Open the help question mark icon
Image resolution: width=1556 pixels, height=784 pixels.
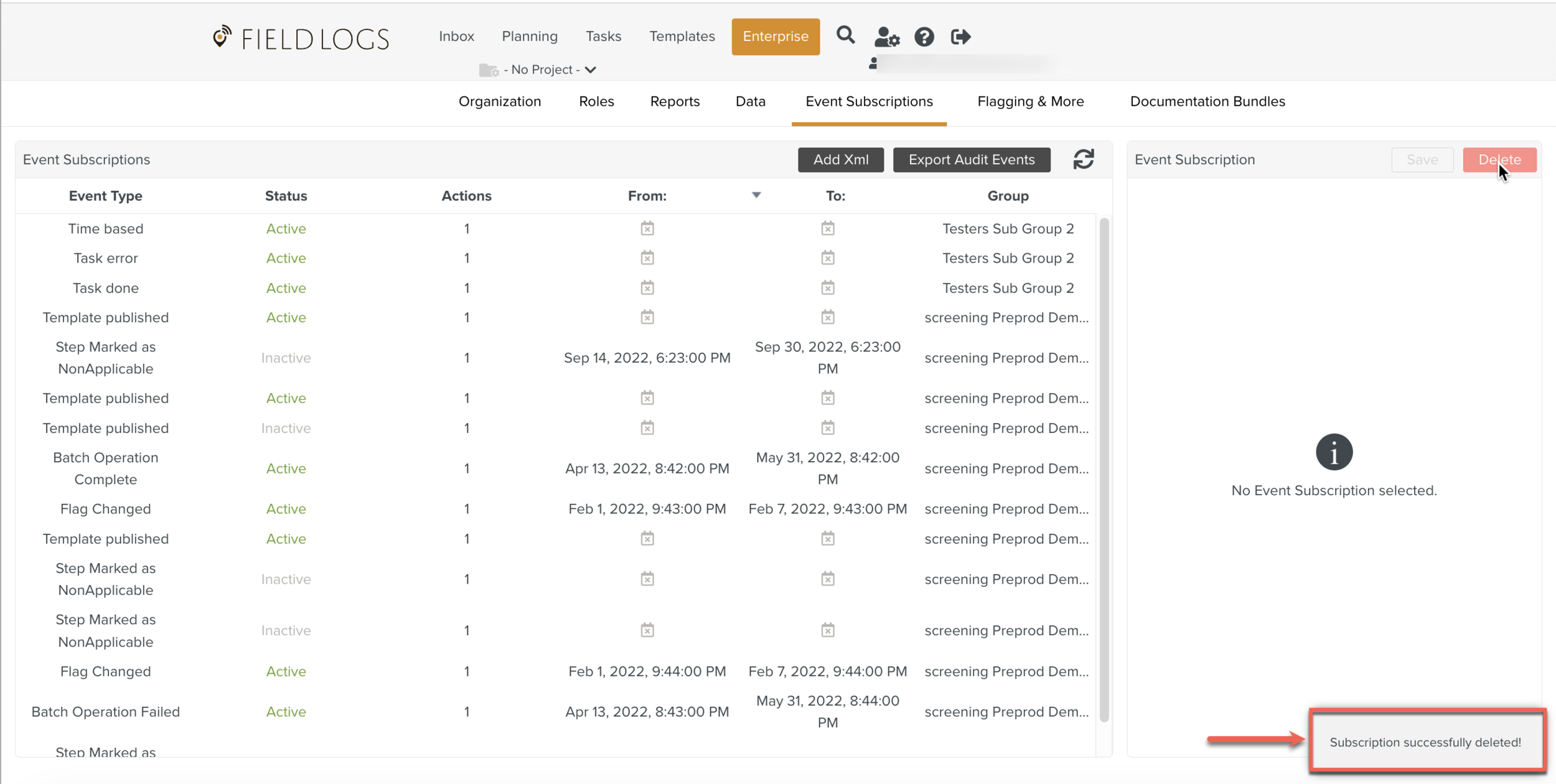tap(924, 37)
